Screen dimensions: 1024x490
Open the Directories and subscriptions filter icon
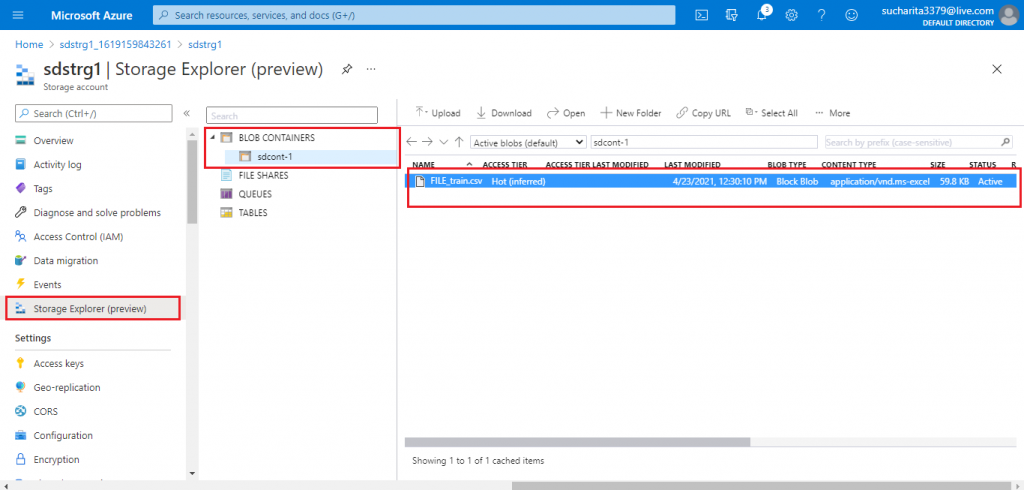[732, 15]
